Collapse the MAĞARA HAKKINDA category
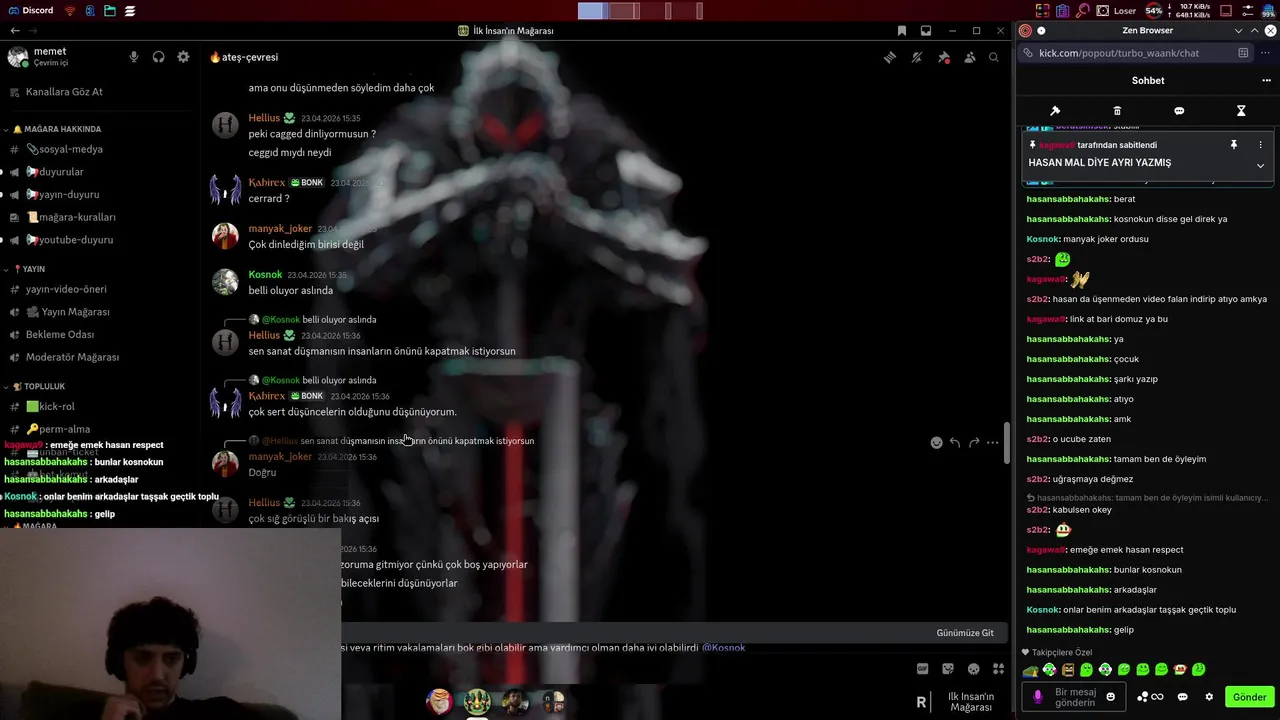 [x=57, y=129]
